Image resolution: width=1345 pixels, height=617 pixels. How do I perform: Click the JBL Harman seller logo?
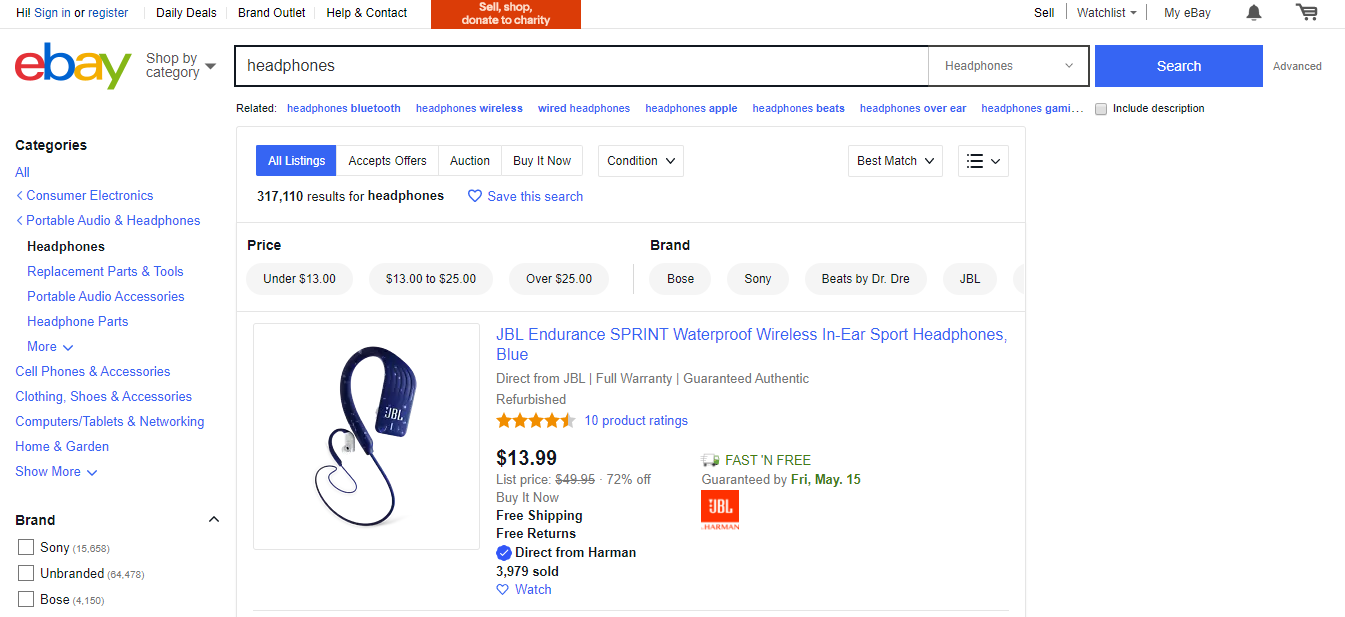coord(720,509)
